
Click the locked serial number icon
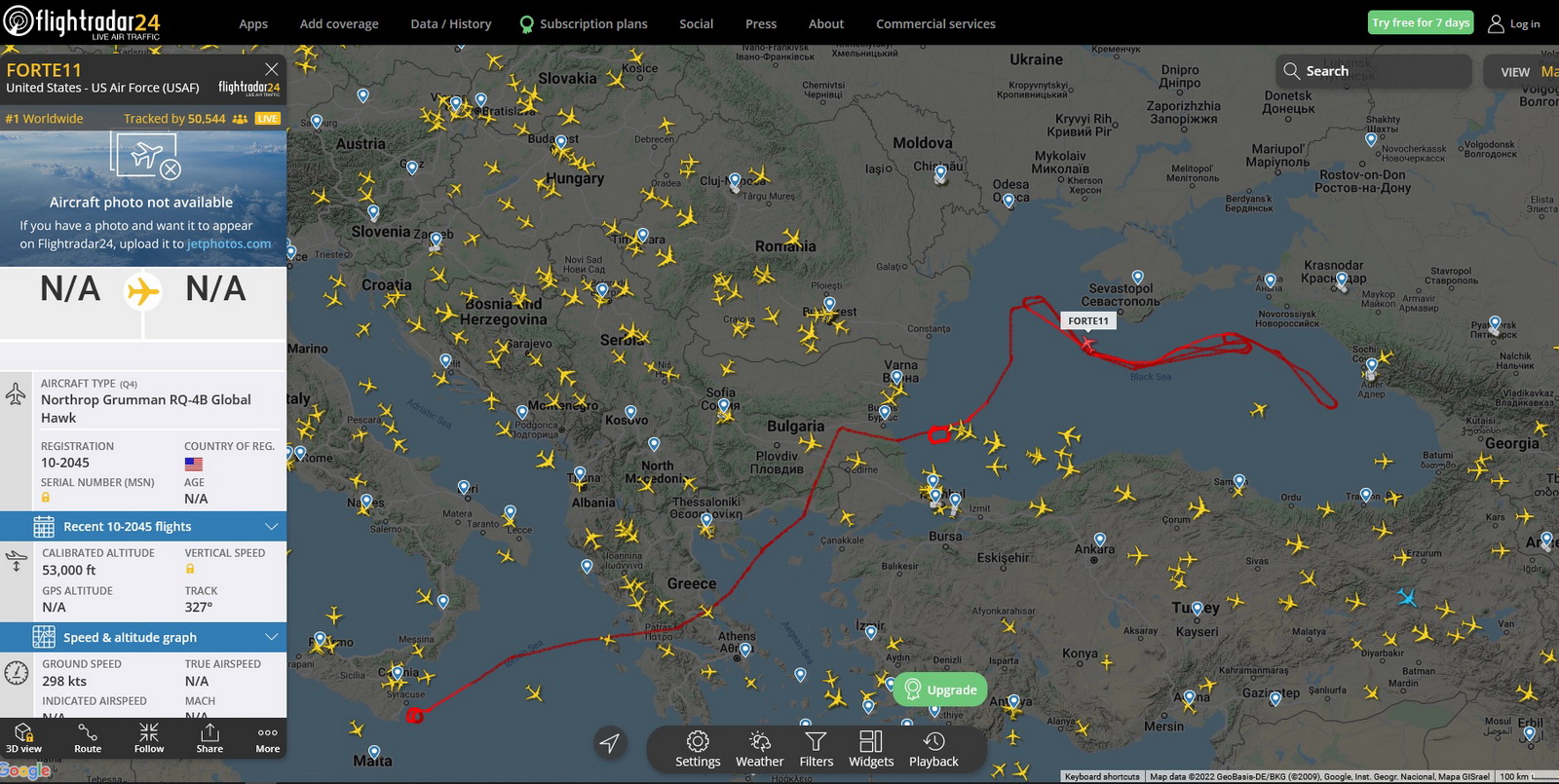[x=46, y=498]
